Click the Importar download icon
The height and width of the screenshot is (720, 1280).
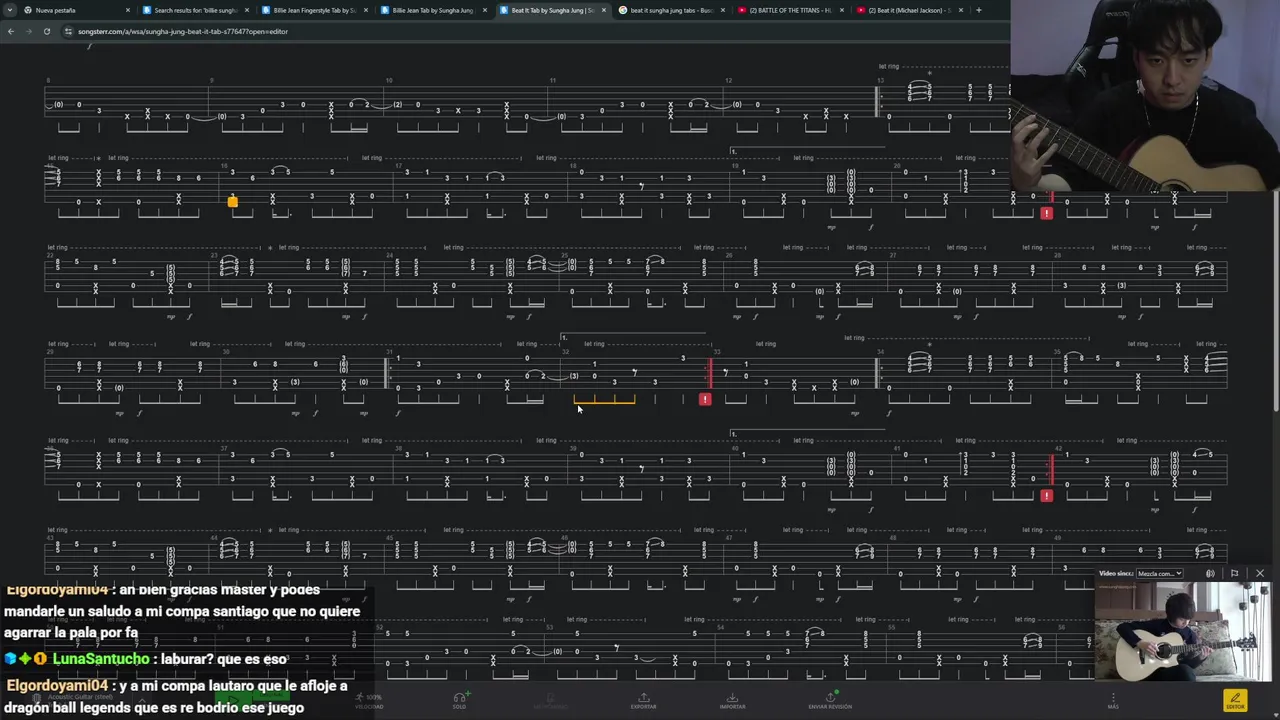click(x=732, y=700)
